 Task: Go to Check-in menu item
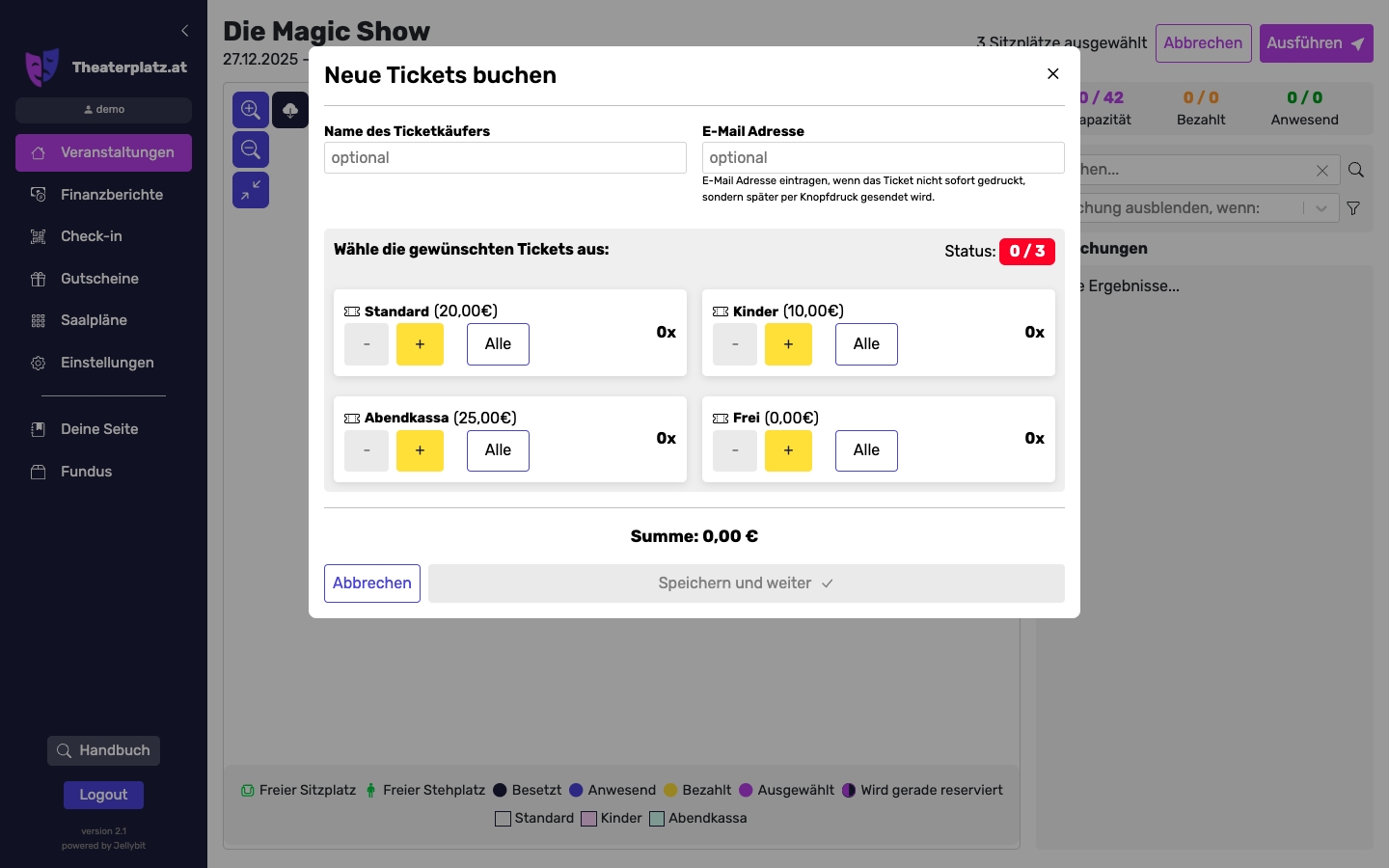[91, 236]
